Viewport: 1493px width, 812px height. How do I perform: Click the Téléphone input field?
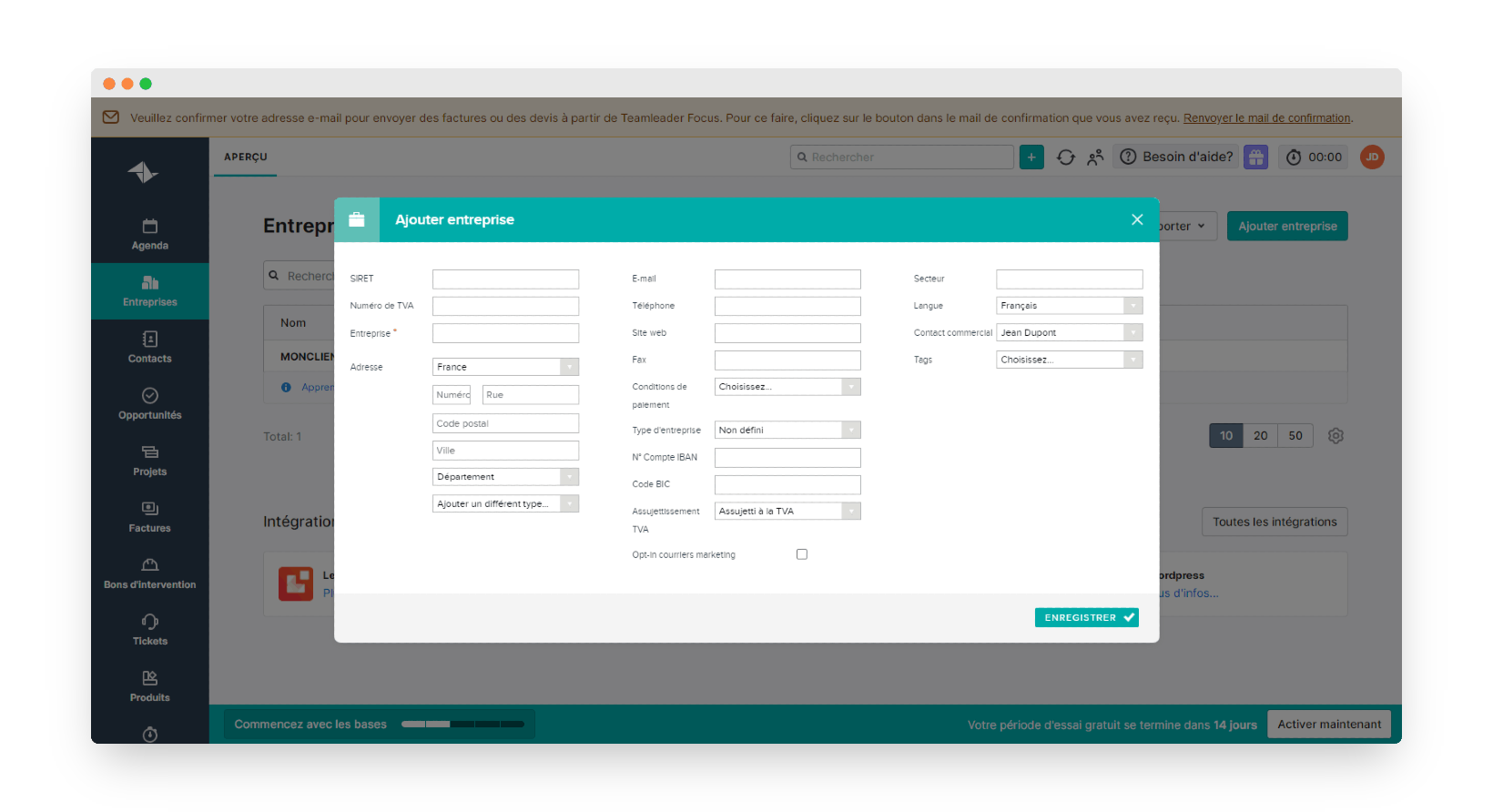pyautogui.click(x=787, y=306)
